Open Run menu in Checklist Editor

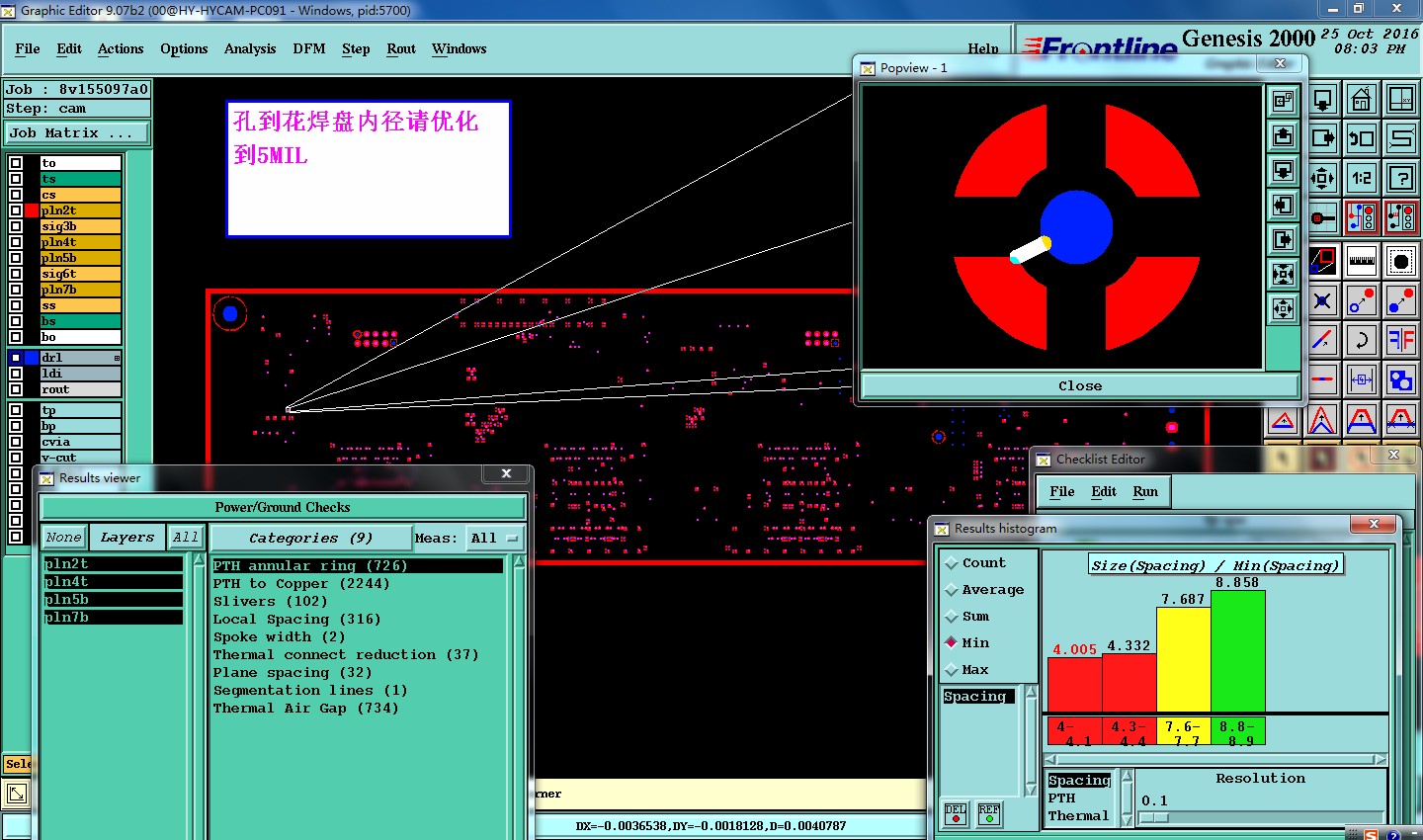click(1145, 491)
